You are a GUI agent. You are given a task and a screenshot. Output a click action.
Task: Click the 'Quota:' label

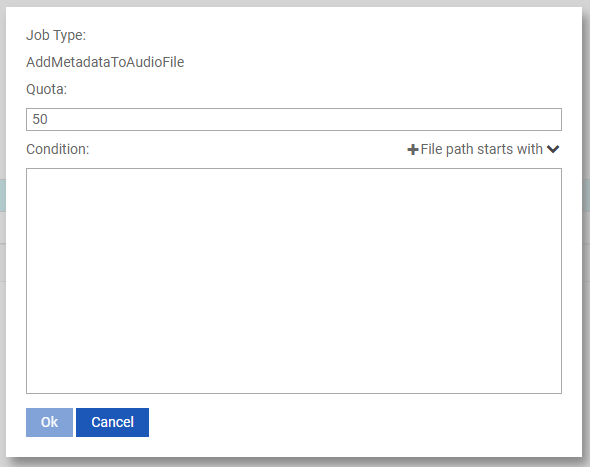tap(46, 90)
